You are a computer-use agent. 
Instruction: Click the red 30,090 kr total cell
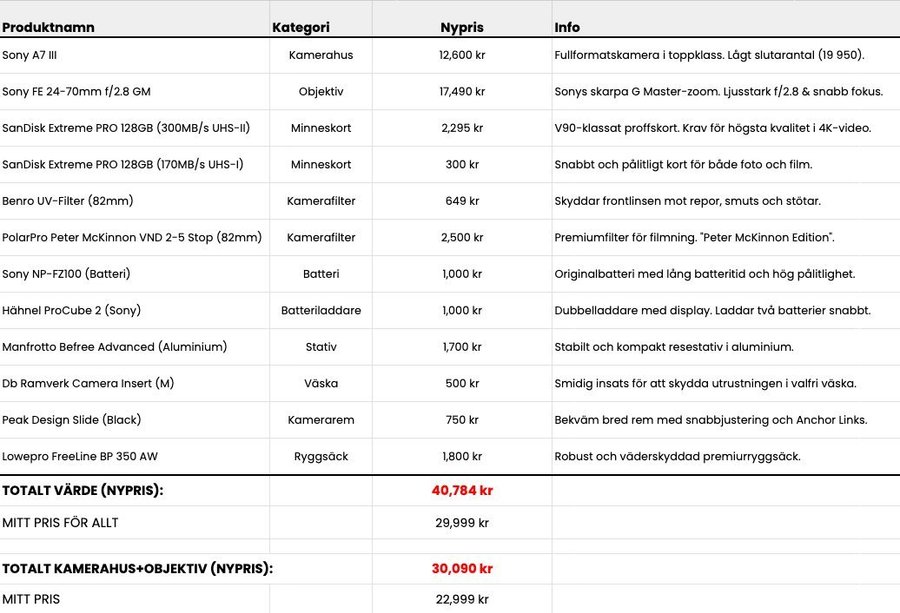461,568
